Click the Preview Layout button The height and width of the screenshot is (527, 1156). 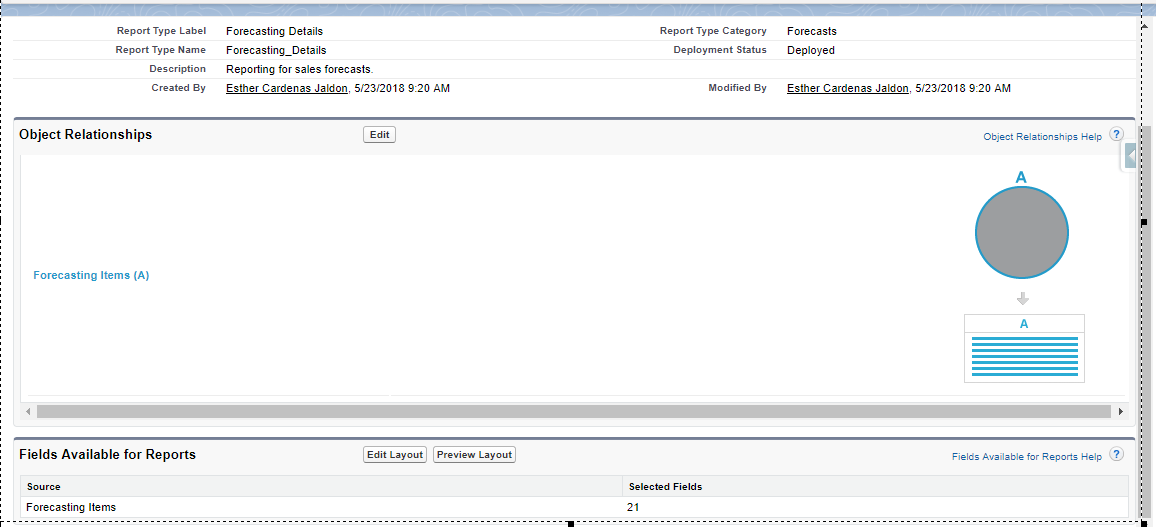coord(474,455)
